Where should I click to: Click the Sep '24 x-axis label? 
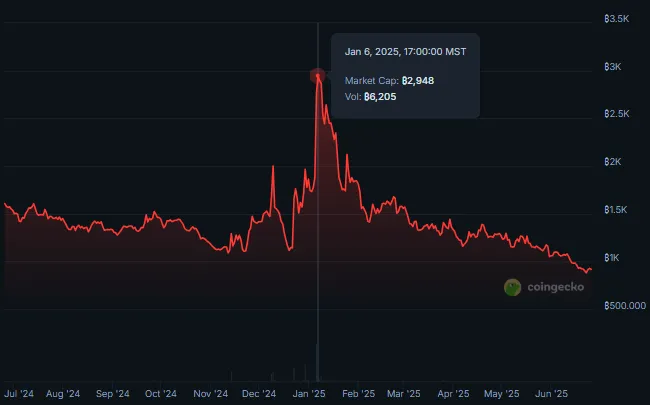pos(112,393)
